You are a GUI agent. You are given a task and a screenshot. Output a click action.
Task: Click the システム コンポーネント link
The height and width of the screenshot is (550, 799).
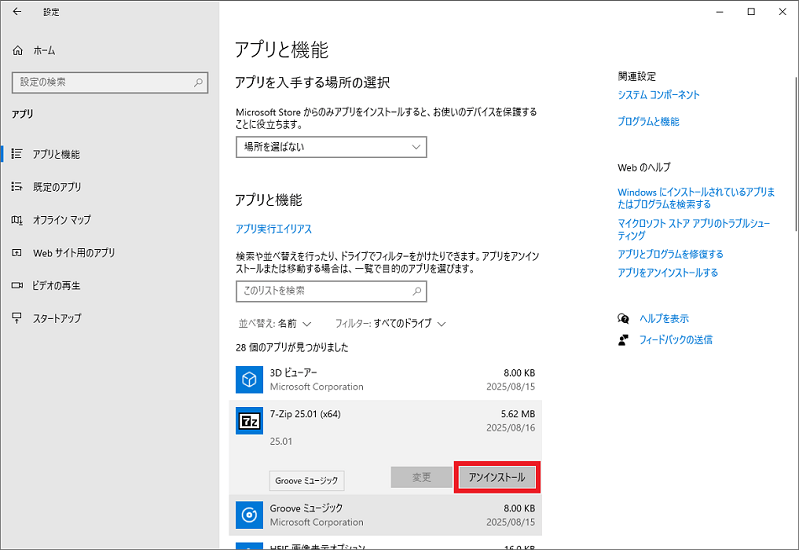[658, 95]
